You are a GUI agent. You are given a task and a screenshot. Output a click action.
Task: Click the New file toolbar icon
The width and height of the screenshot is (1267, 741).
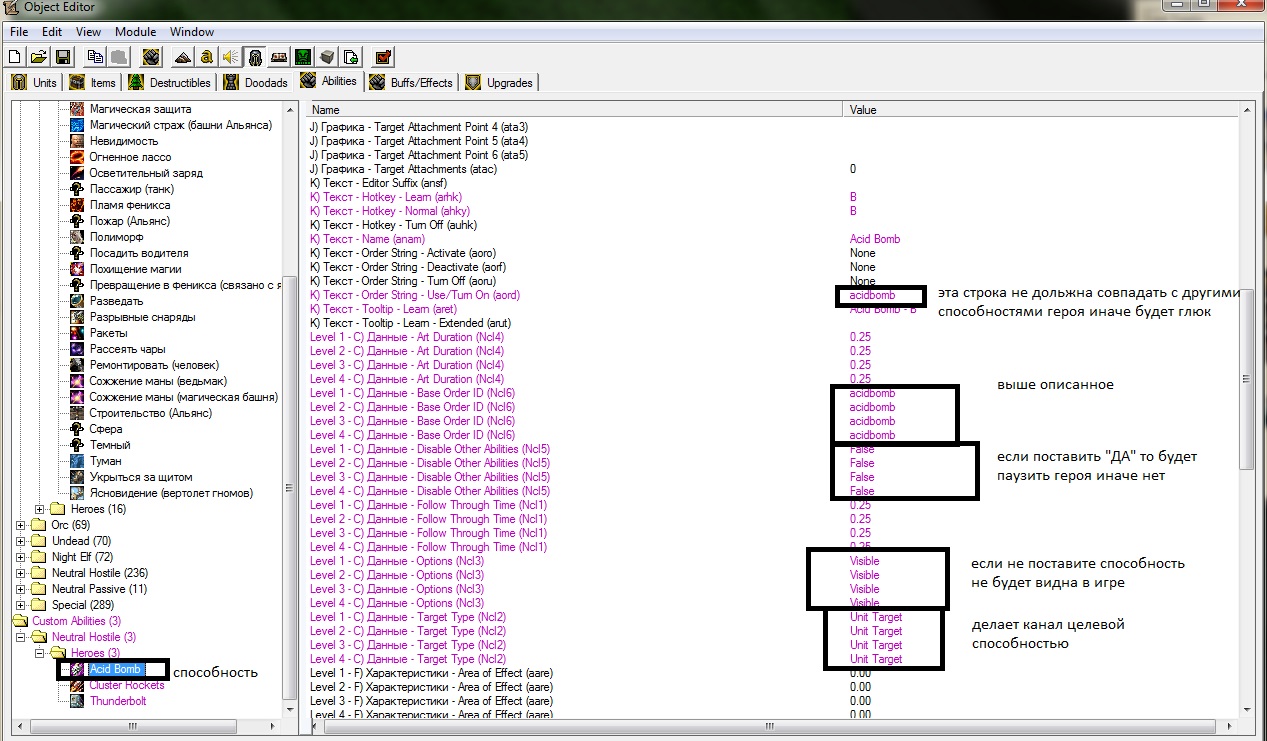click(15, 57)
